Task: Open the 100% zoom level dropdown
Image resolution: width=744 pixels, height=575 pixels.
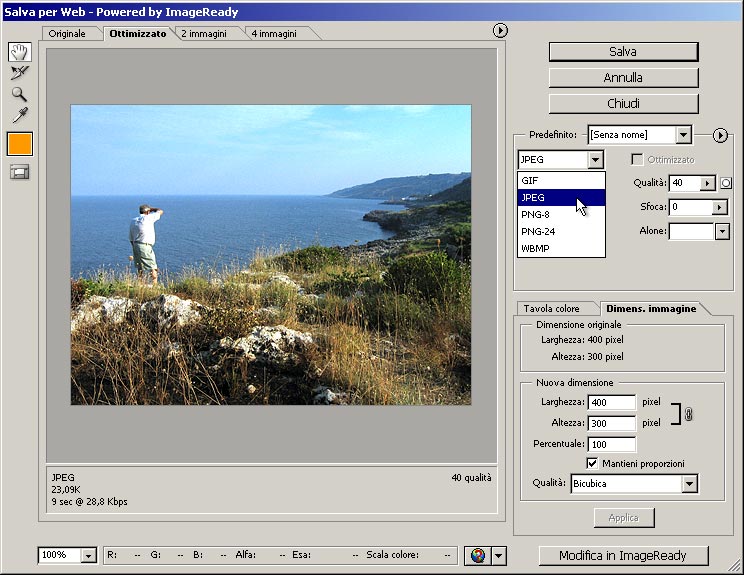Action: (x=88, y=556)
